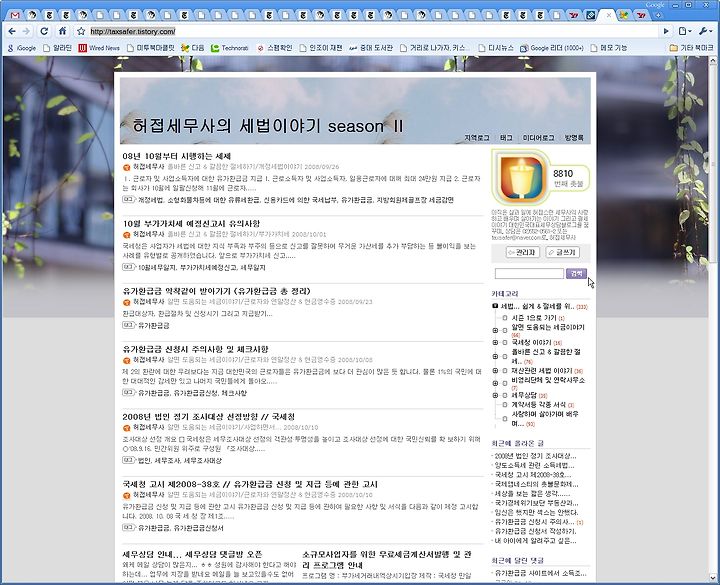Open the wrench settings menu
The height and width of the screenshot is (585, 720).
(x=705, y=31)
